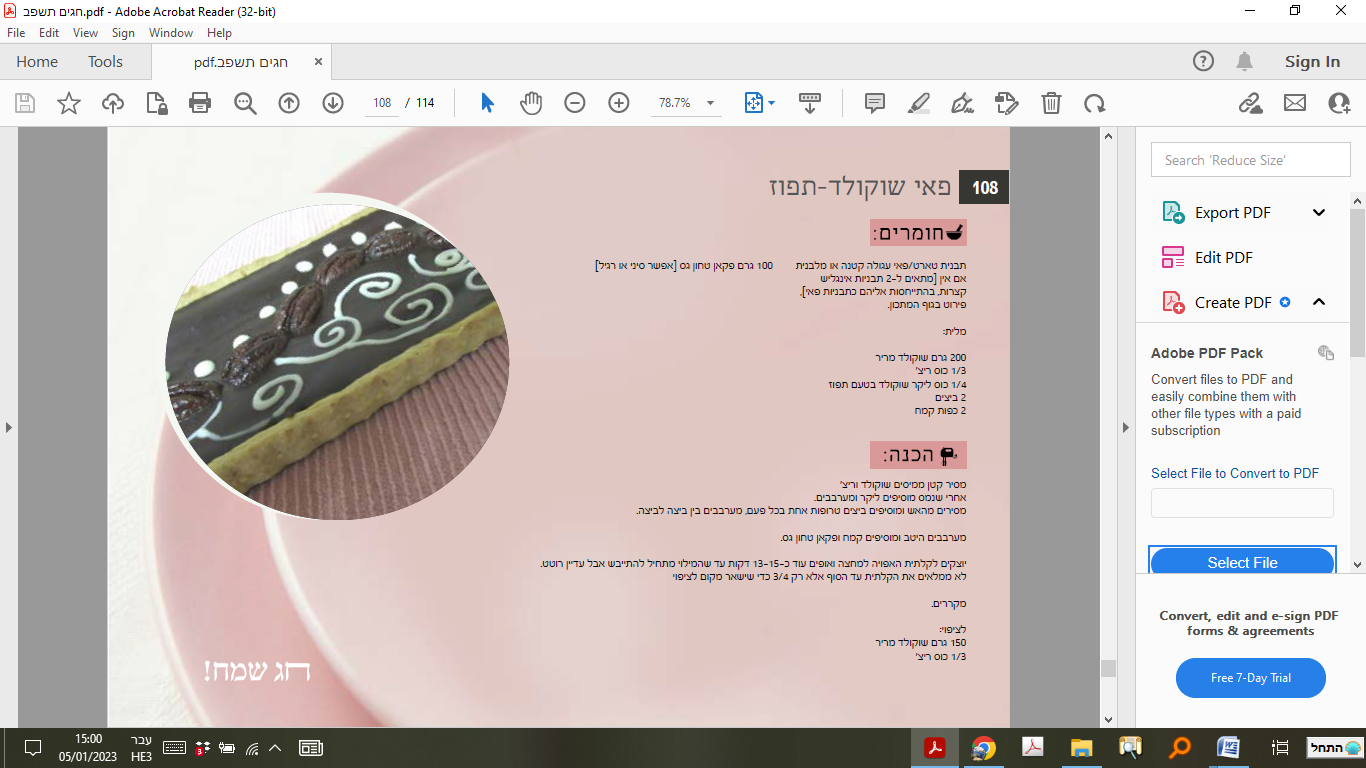Click the tools pane scrollbar thumb
Screen dimensions: 1366x768
coord(1358,282)
